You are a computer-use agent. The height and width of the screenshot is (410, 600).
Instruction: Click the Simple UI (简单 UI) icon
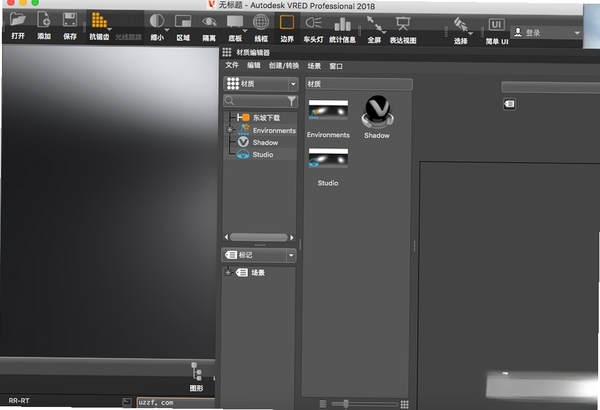[x=496, y=25]
